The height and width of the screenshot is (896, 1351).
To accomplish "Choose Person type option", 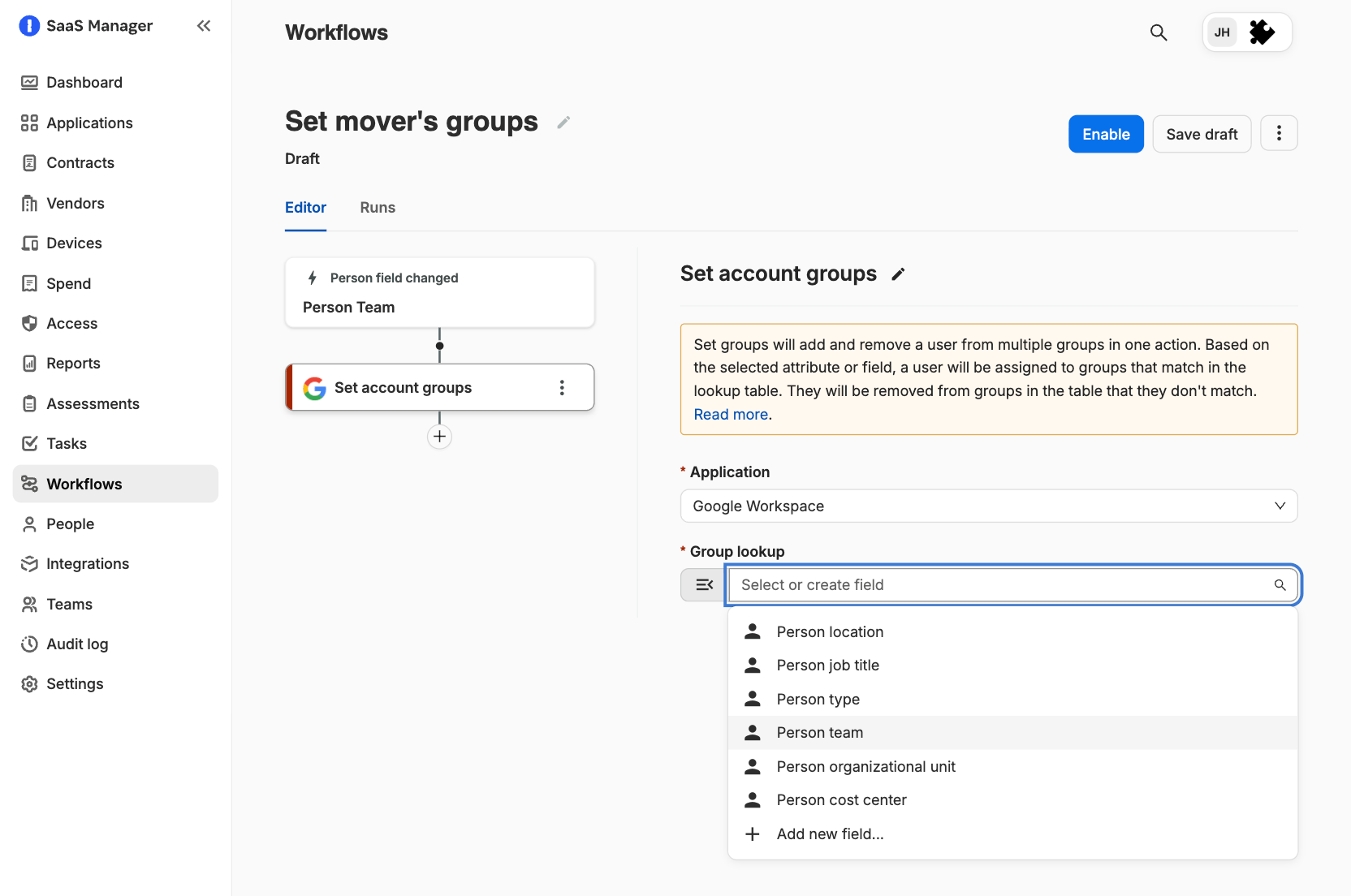I will (1012, 699).
